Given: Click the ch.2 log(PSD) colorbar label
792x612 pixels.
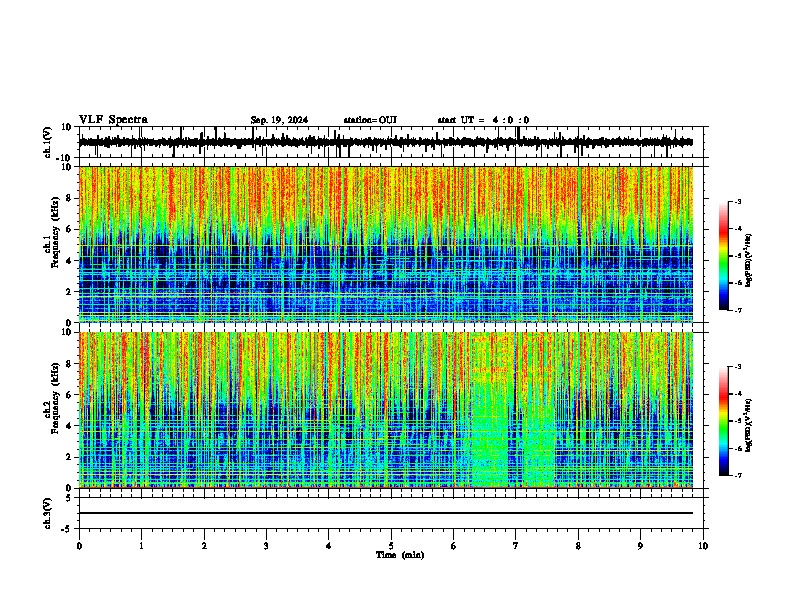Looking at the screenshot, I should [748, 425].
